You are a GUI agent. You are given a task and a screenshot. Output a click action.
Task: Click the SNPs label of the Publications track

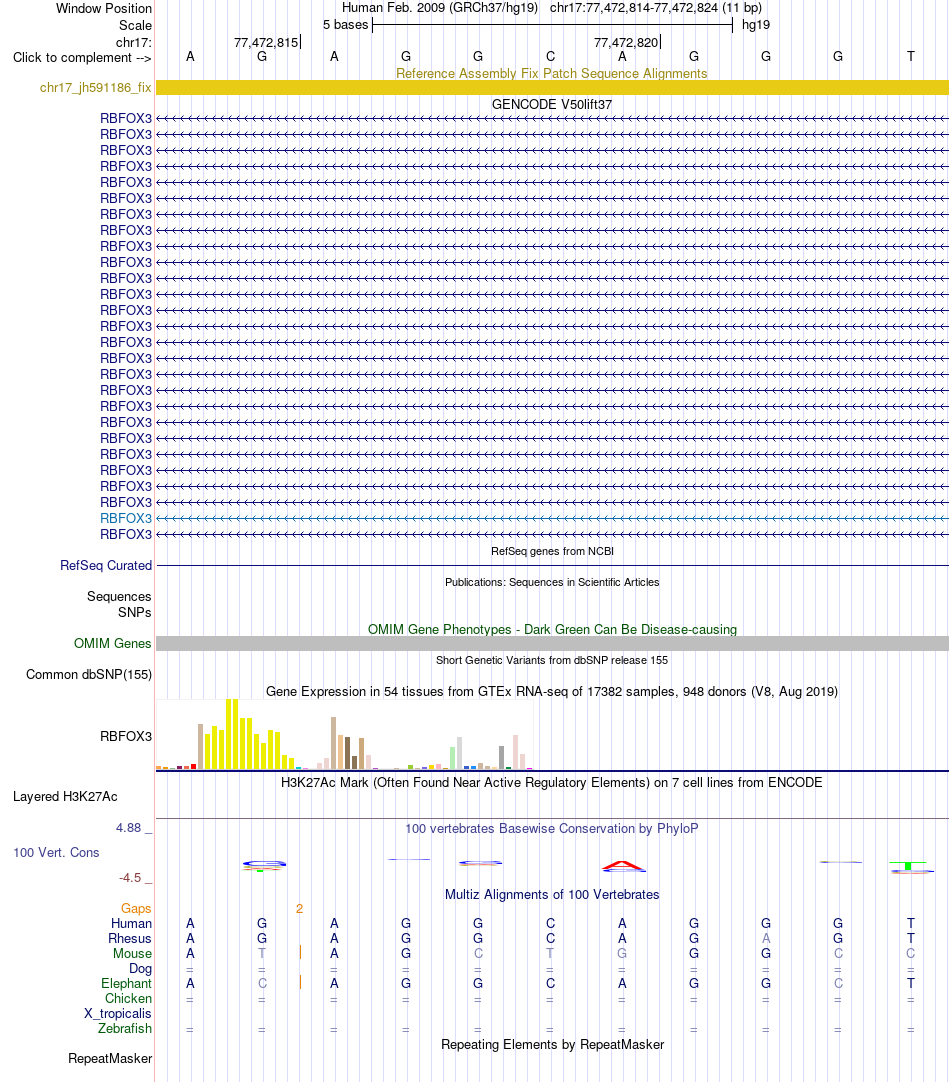135,612
